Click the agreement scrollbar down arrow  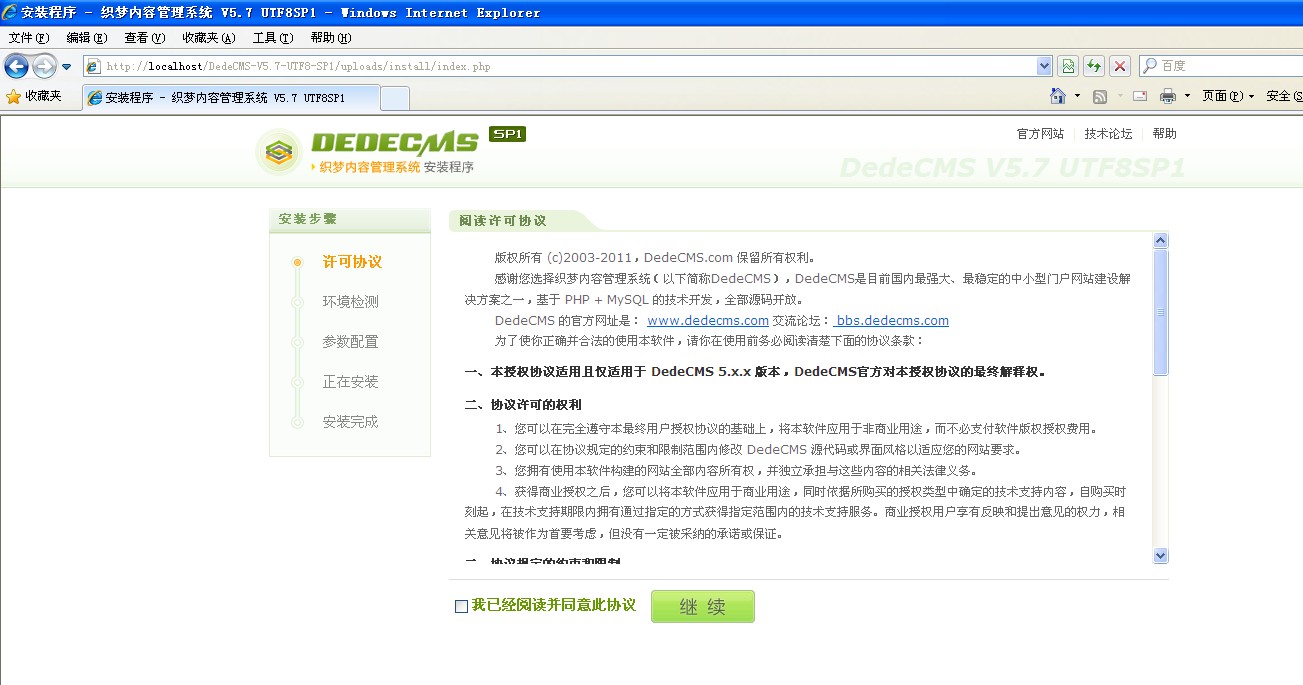[1160, 555]
